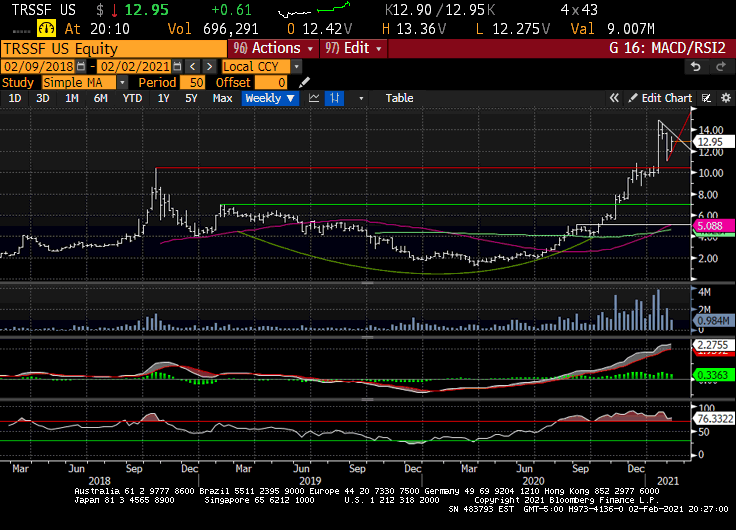Click the 0.984M volume value label
This screenshot has height=530, width=736.
713,321
